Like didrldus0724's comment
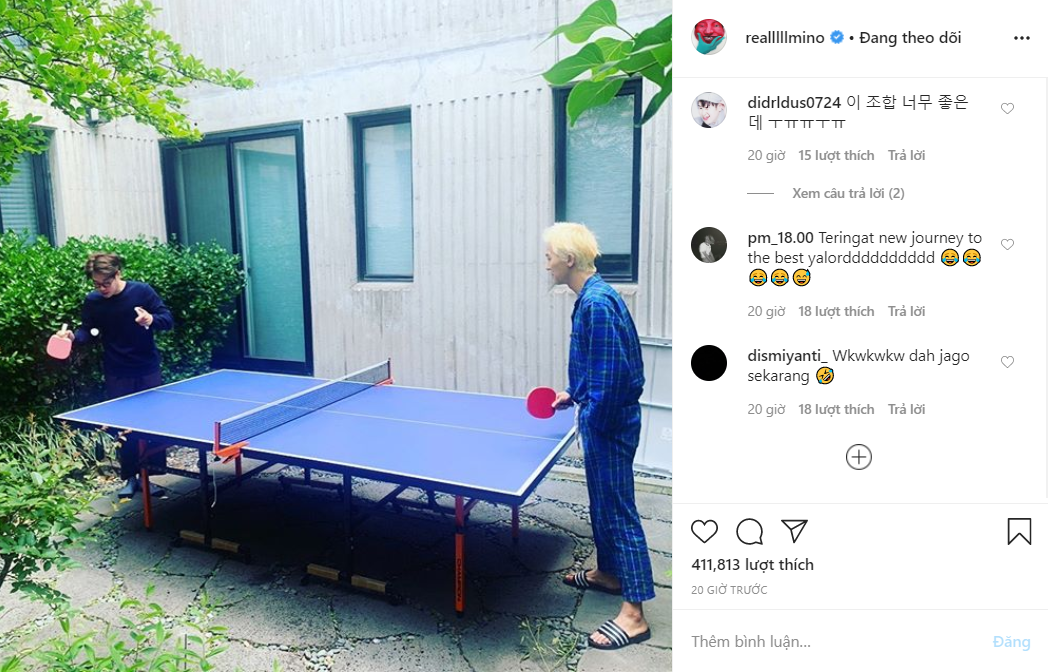The width and height of the screenshot is (1048, 672). tap(1007, 108)
